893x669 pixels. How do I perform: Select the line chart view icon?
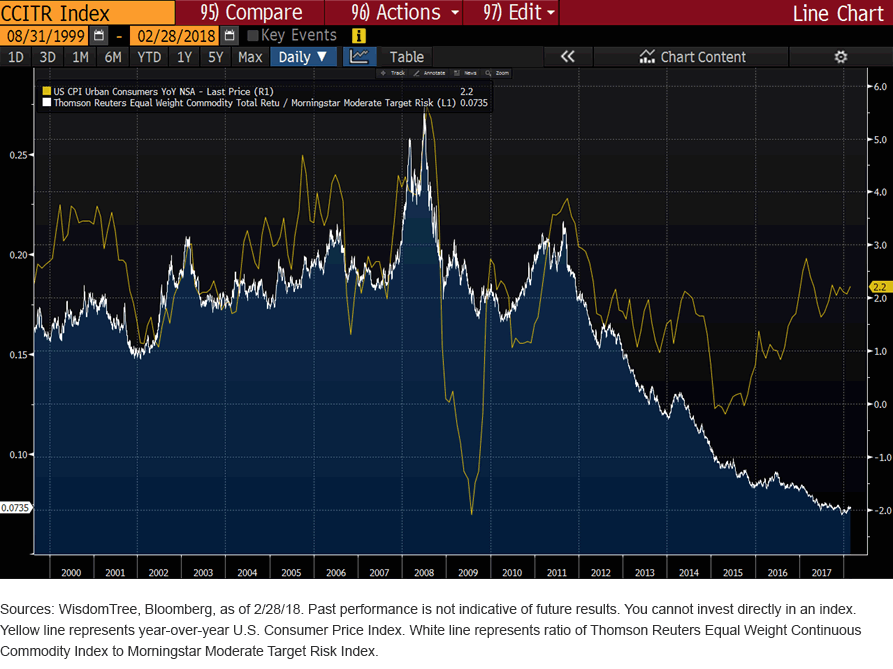(x=359, y=57)
